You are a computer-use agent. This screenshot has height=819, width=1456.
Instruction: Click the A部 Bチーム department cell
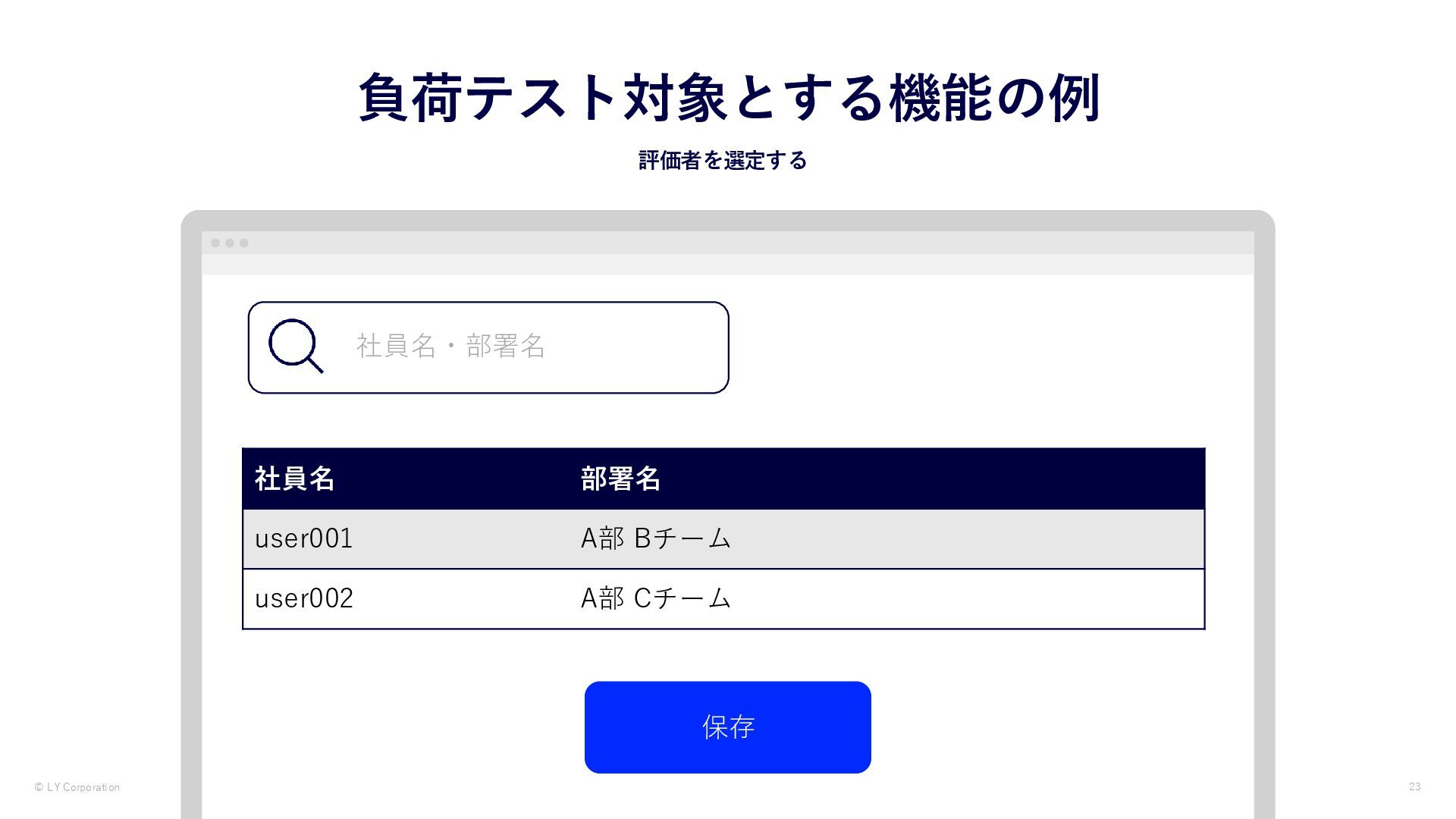[x=656, y=538]
